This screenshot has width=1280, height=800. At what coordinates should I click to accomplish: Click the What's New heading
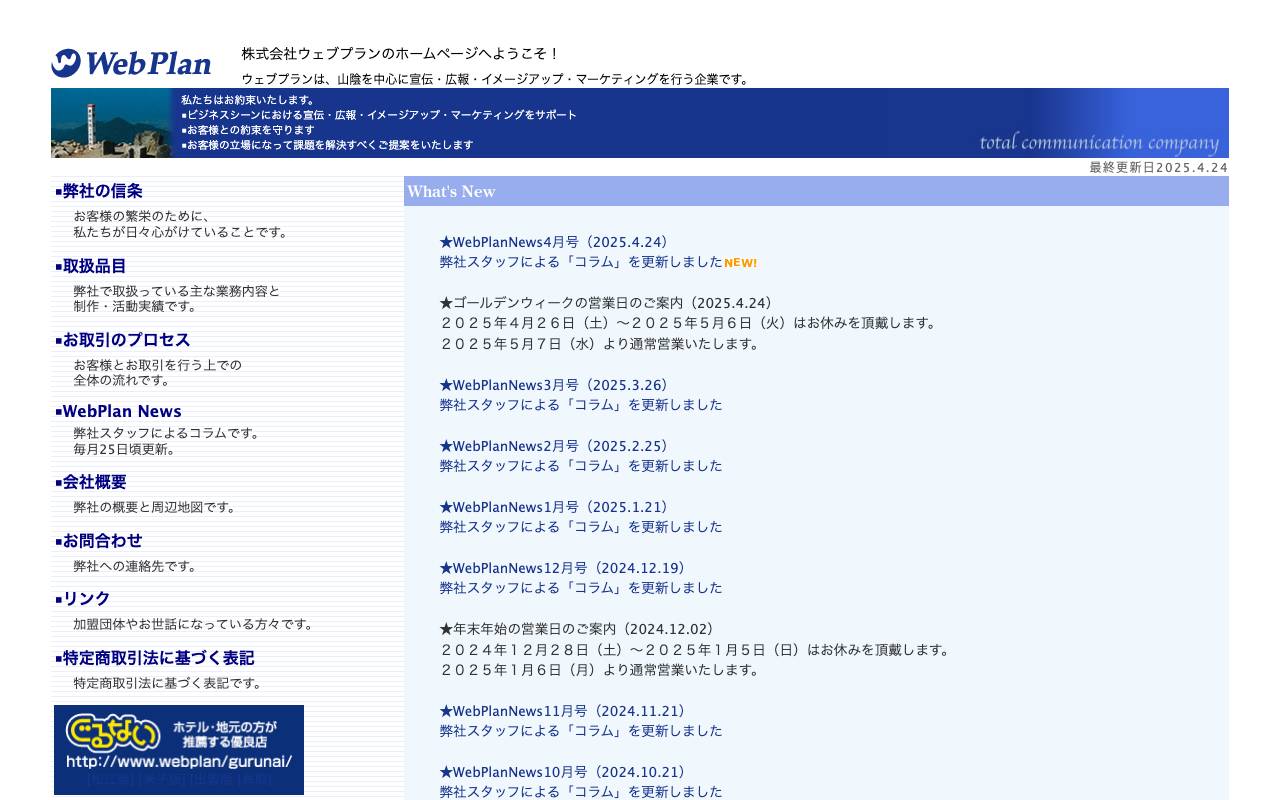[451, 192]
